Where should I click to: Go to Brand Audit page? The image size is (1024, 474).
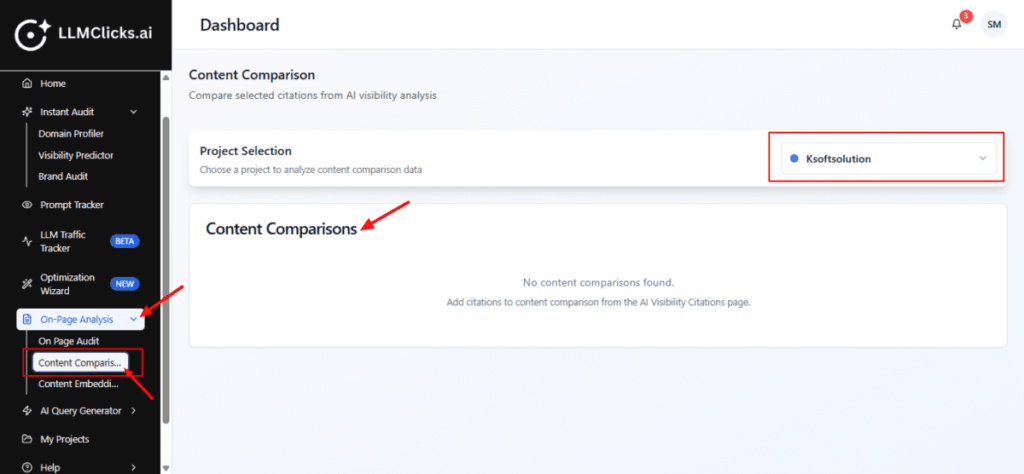click(63, 176)
